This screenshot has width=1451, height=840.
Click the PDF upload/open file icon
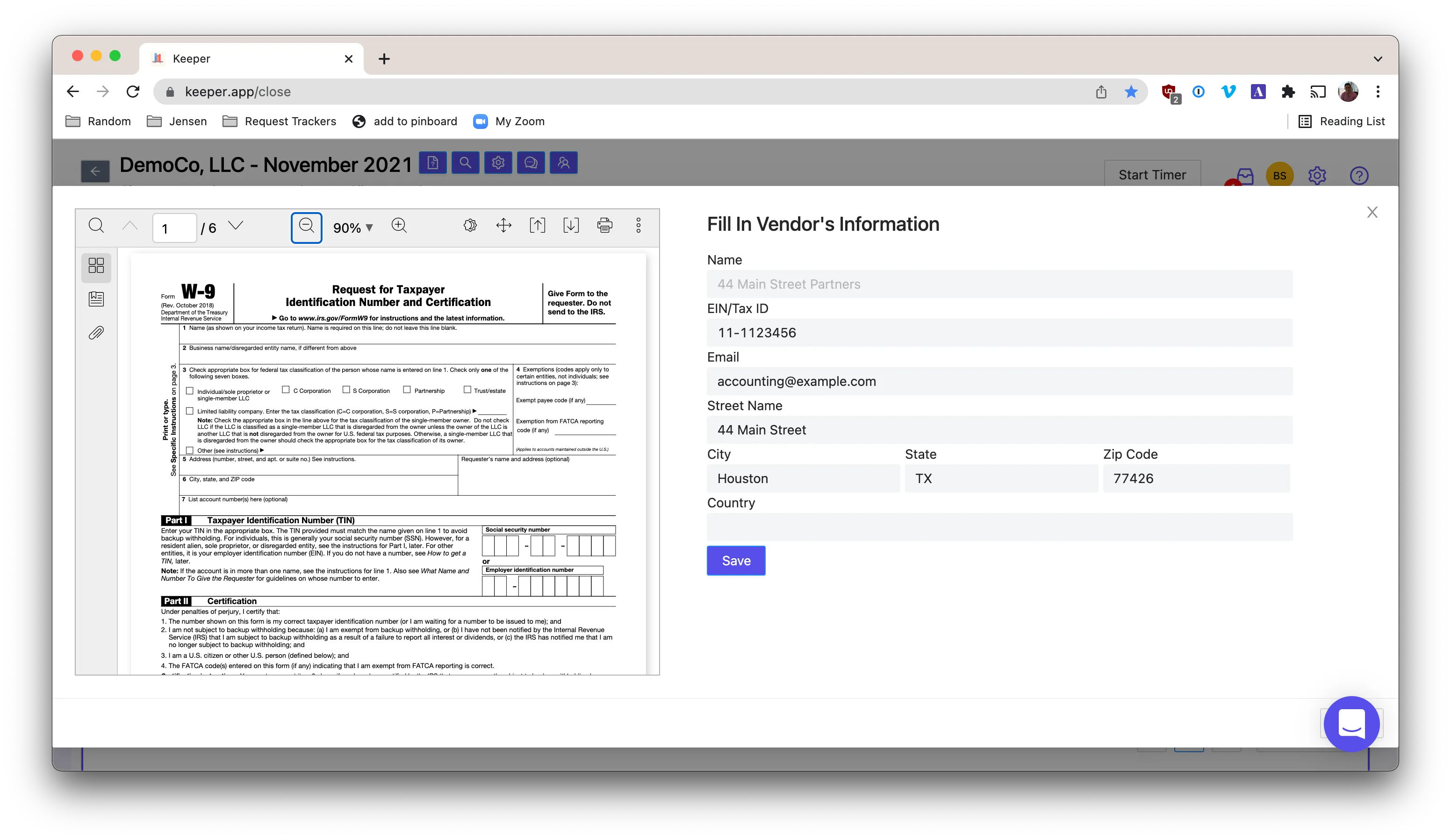pyautogui.click(x=537, y=226)
